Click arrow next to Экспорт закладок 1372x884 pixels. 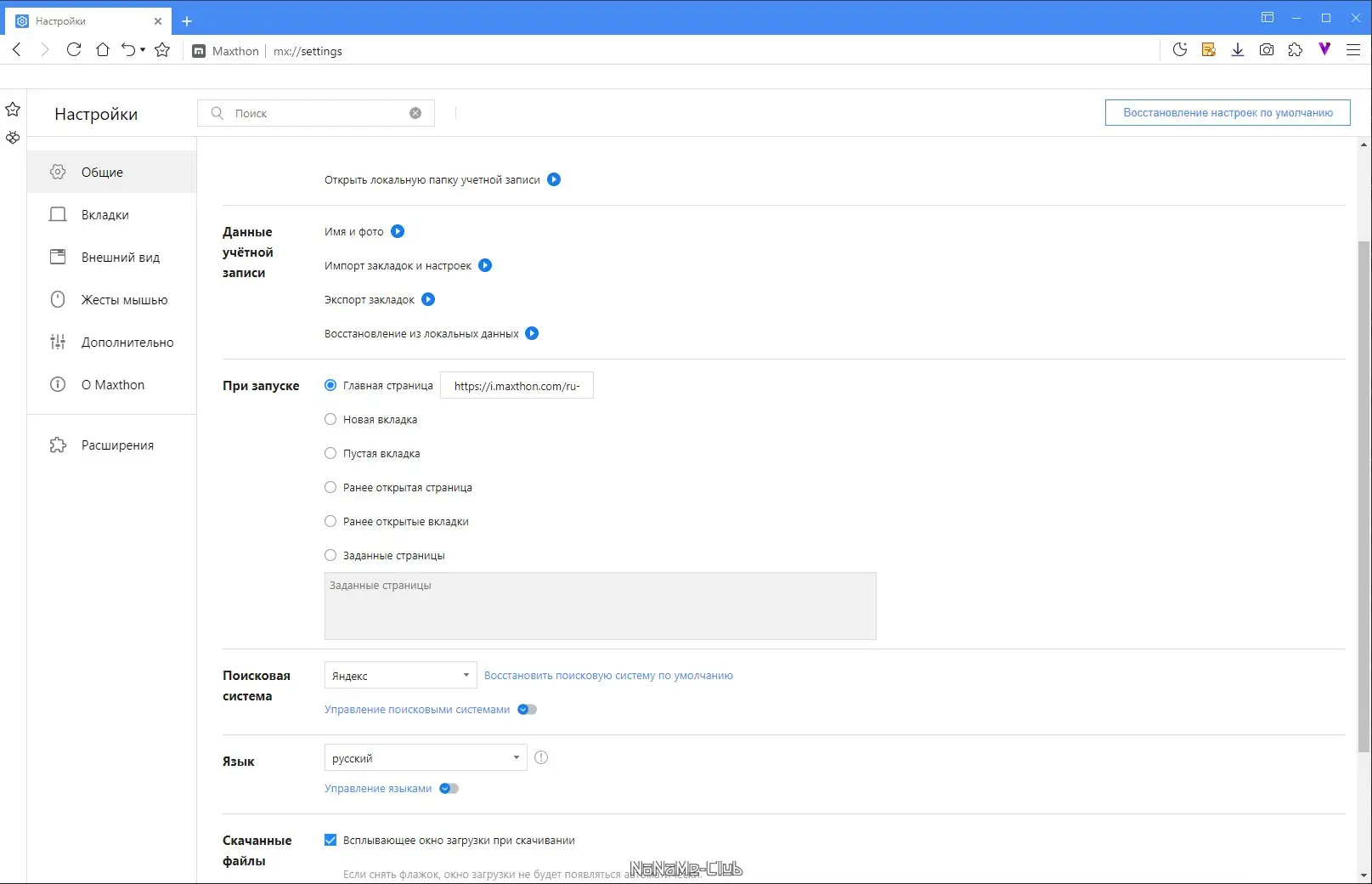428,299
